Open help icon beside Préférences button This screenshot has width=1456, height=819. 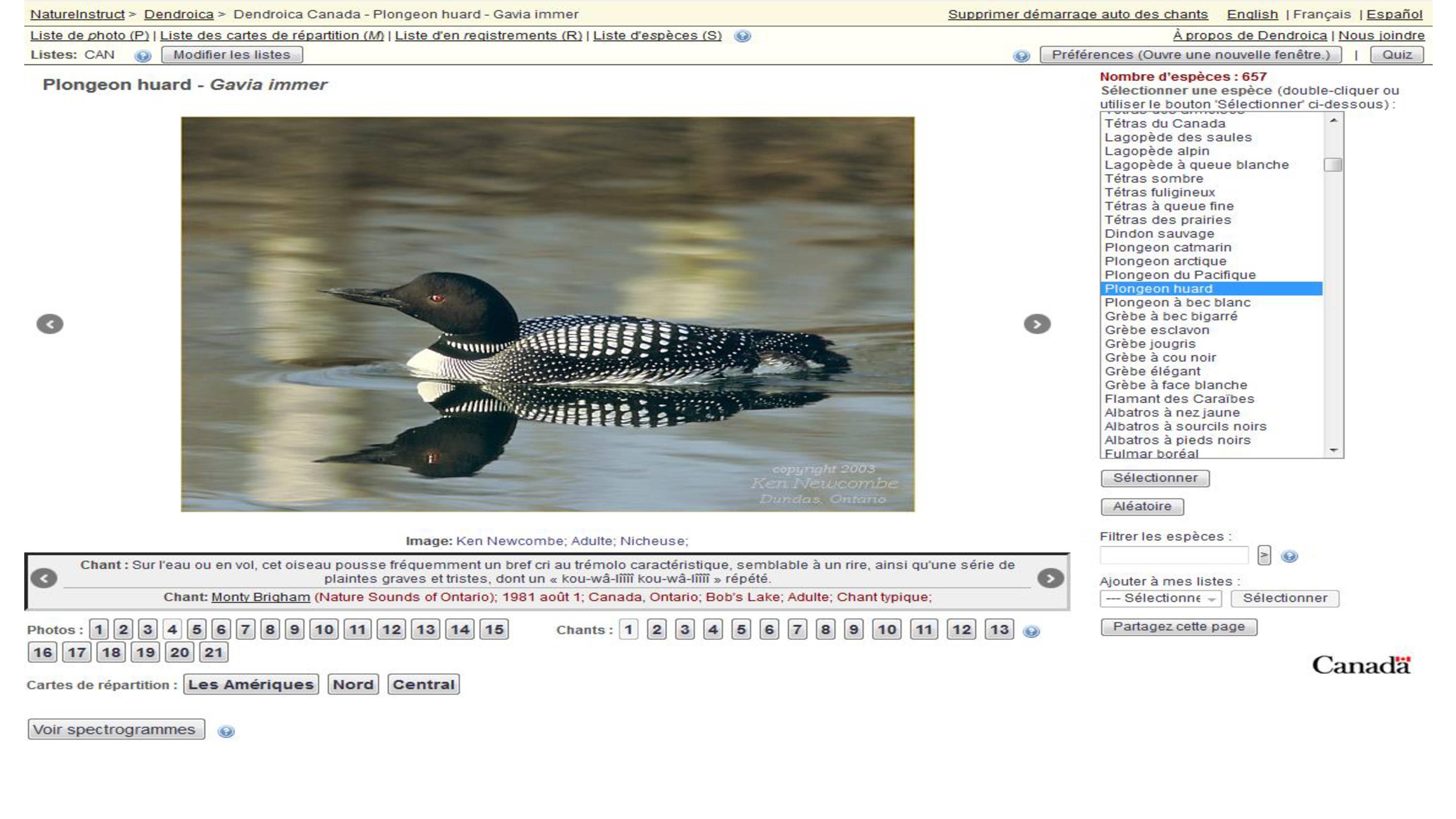pos(1021,55)
